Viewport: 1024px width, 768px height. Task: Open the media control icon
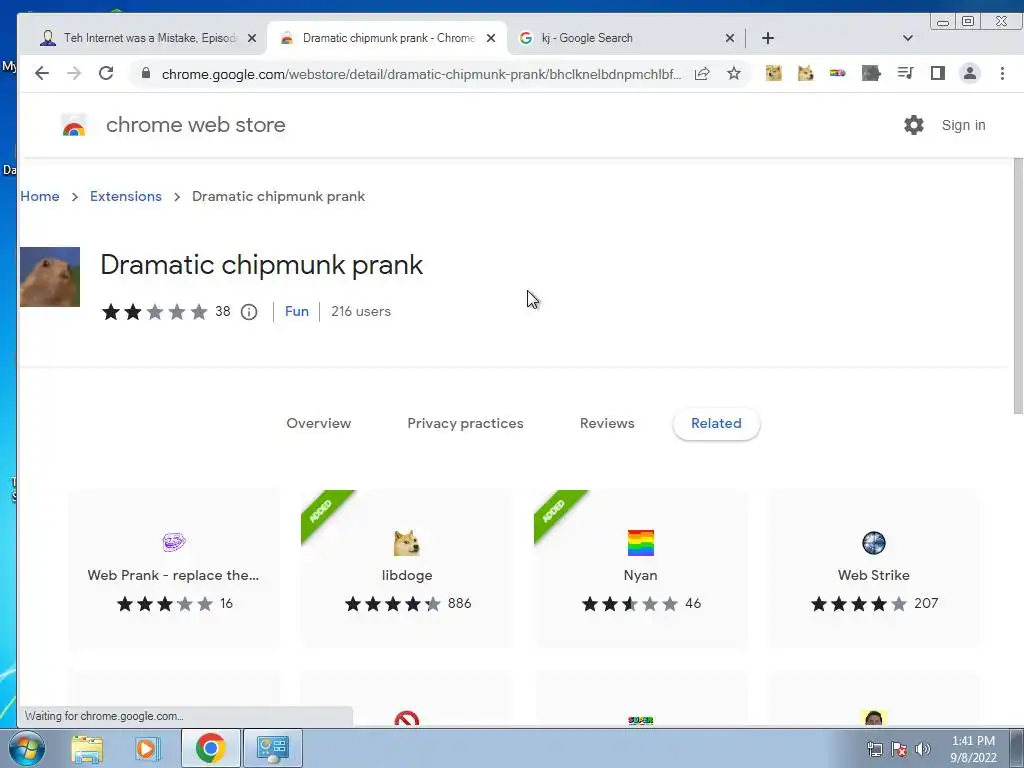[905, 73]
